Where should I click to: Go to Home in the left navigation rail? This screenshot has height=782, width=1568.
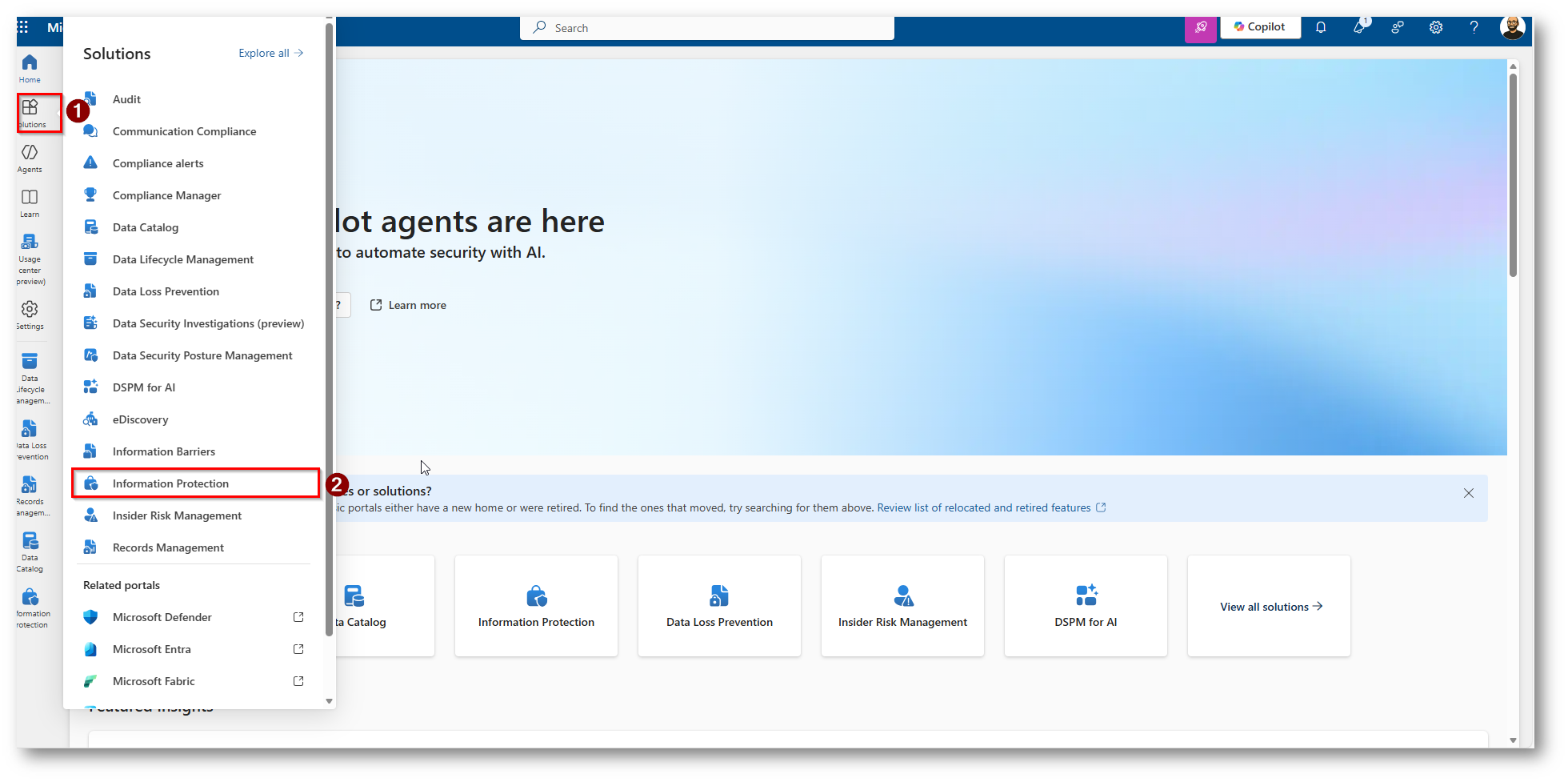pyautogui.click(x=30, y=68)
